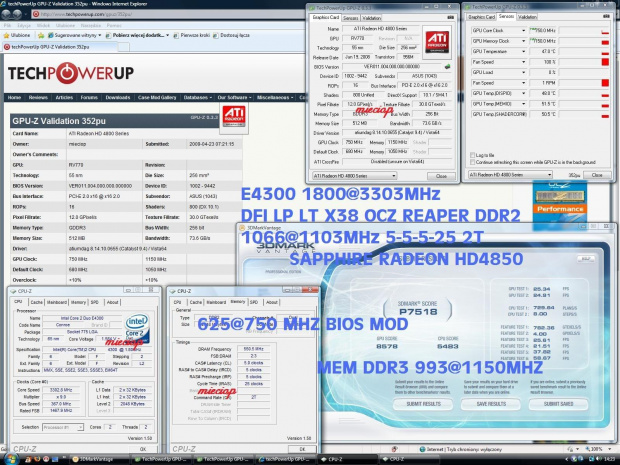Click the ATI Radeon badge on validation page

[x=234, y=117]
